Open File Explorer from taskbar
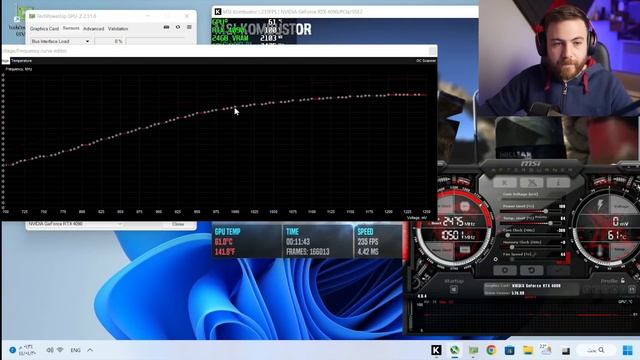The image size is (640, 360). (528, 350)
